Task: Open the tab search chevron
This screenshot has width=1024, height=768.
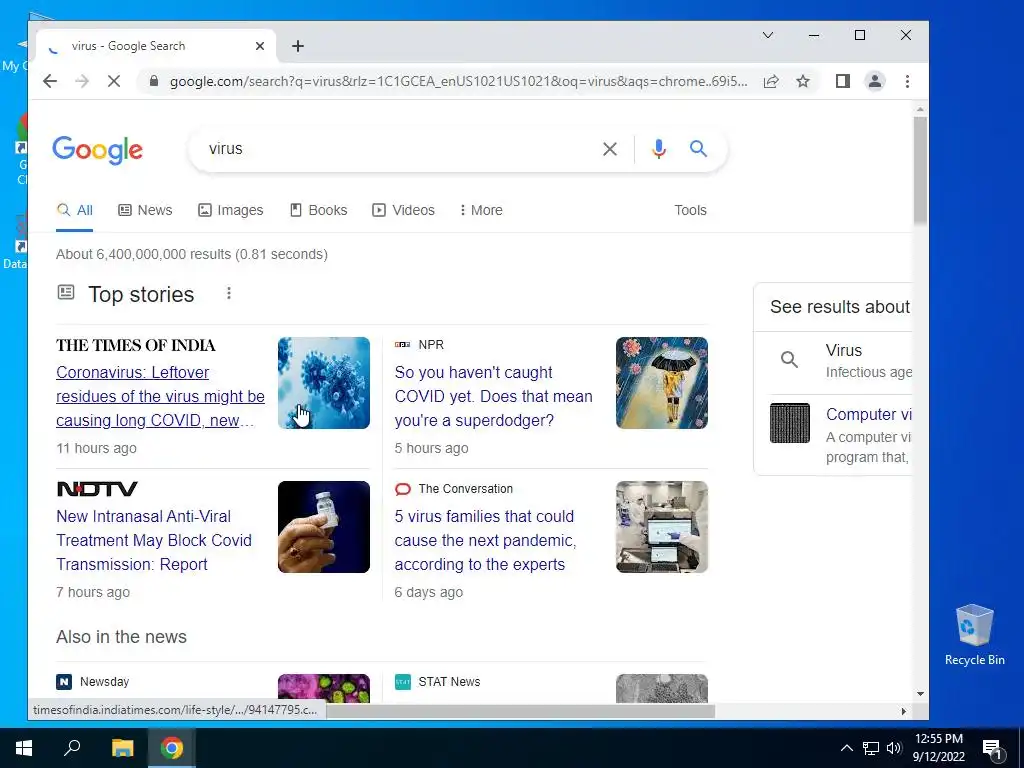Action: (x=768, y=35)
